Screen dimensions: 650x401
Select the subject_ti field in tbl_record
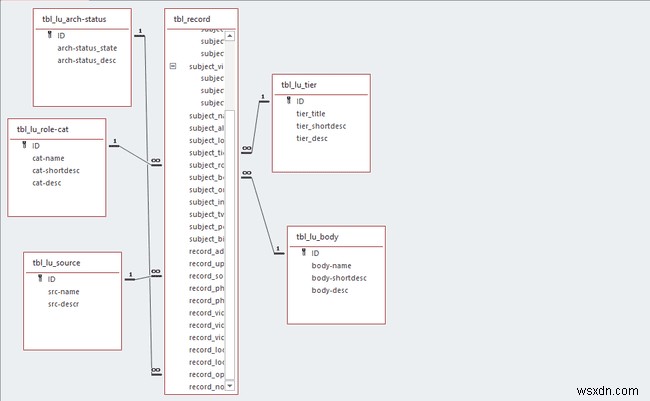(x=206, y=153)
